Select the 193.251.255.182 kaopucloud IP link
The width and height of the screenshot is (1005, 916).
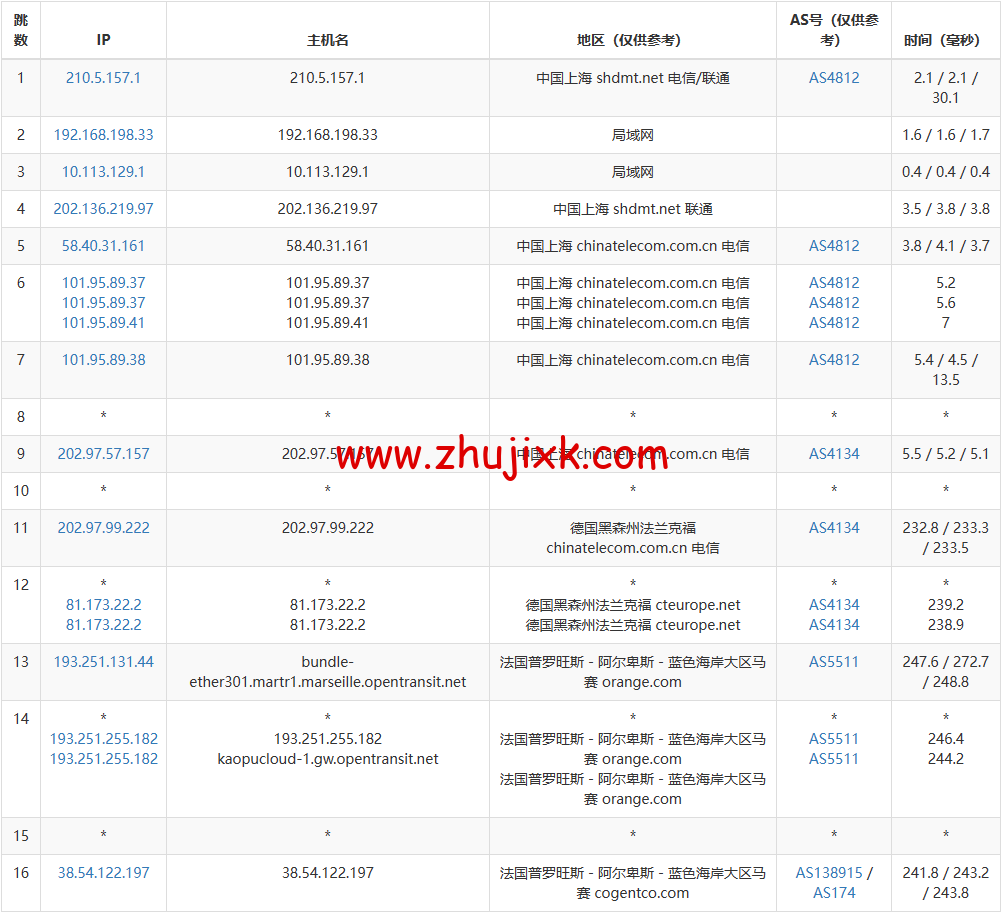[x=103, y=758]
